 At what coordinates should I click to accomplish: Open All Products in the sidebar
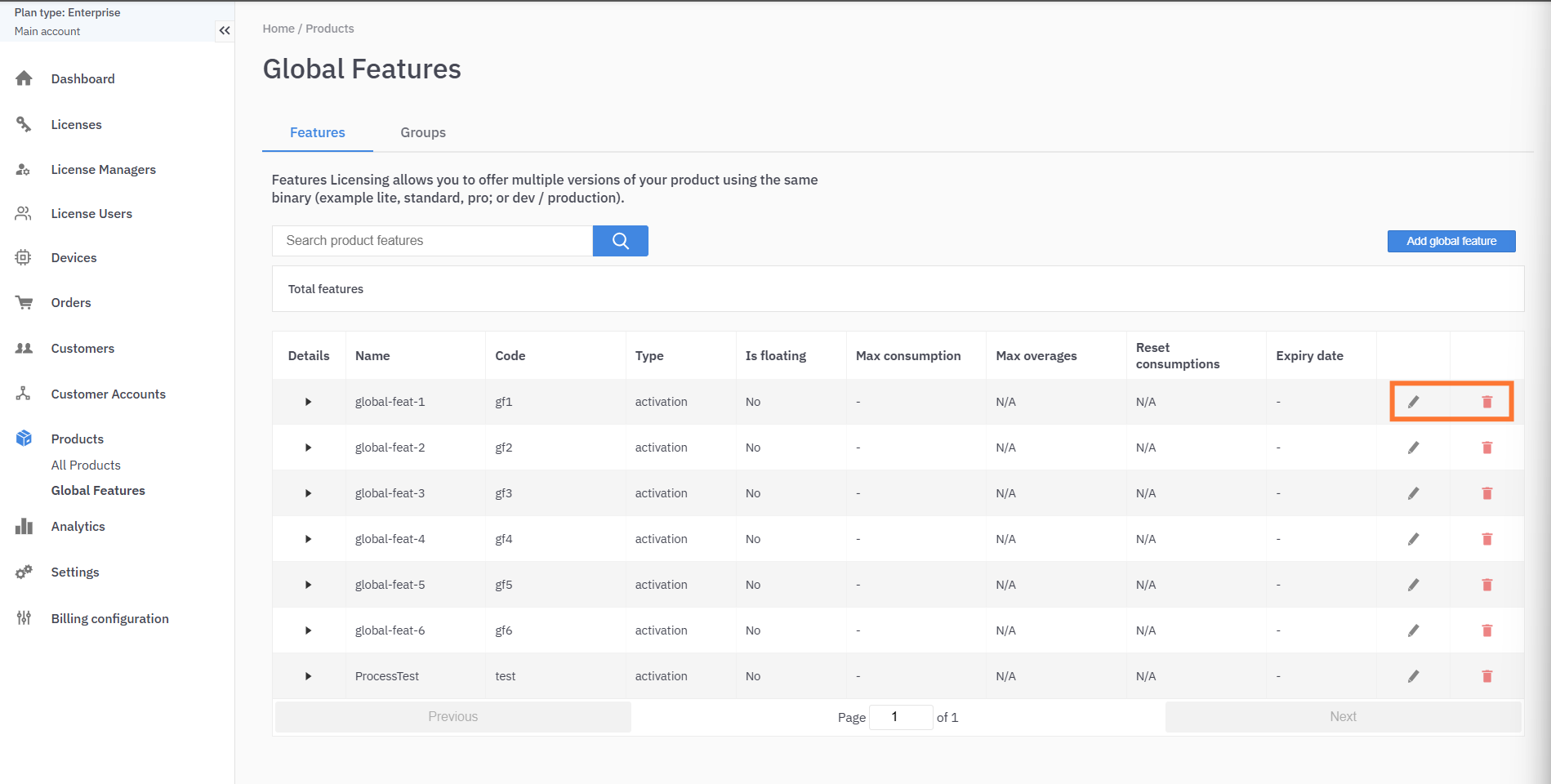[x=86, y=465]
